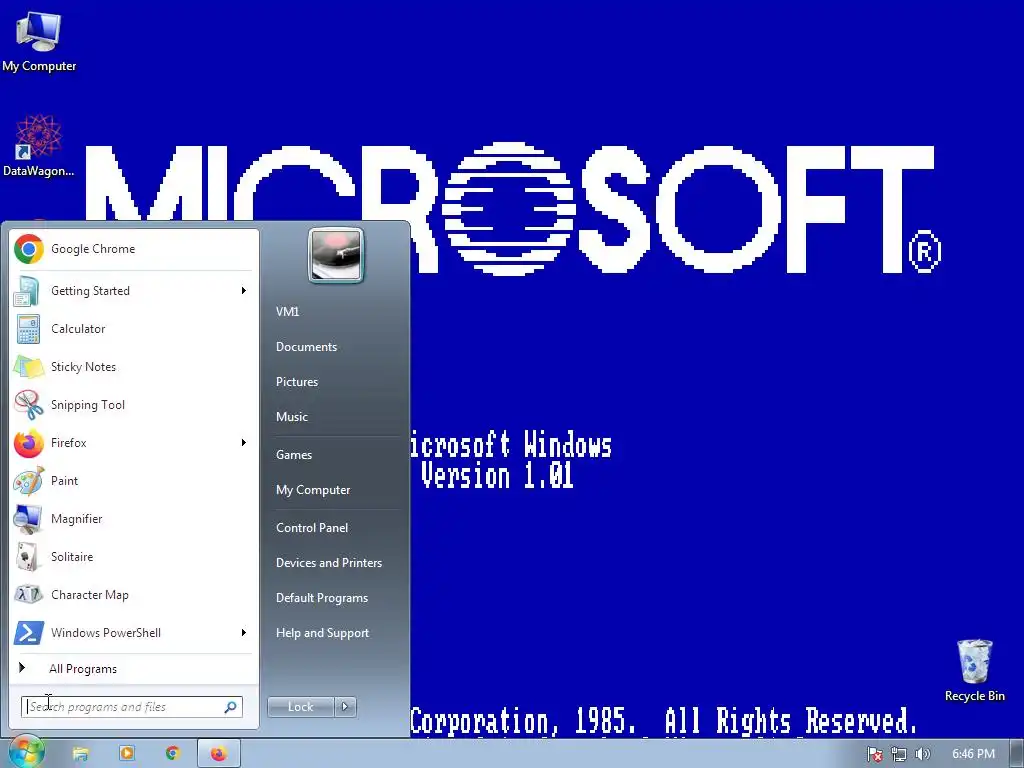Launch Calculator via its icon
The height and width of the screenshot is (768, 1024).
28,328
